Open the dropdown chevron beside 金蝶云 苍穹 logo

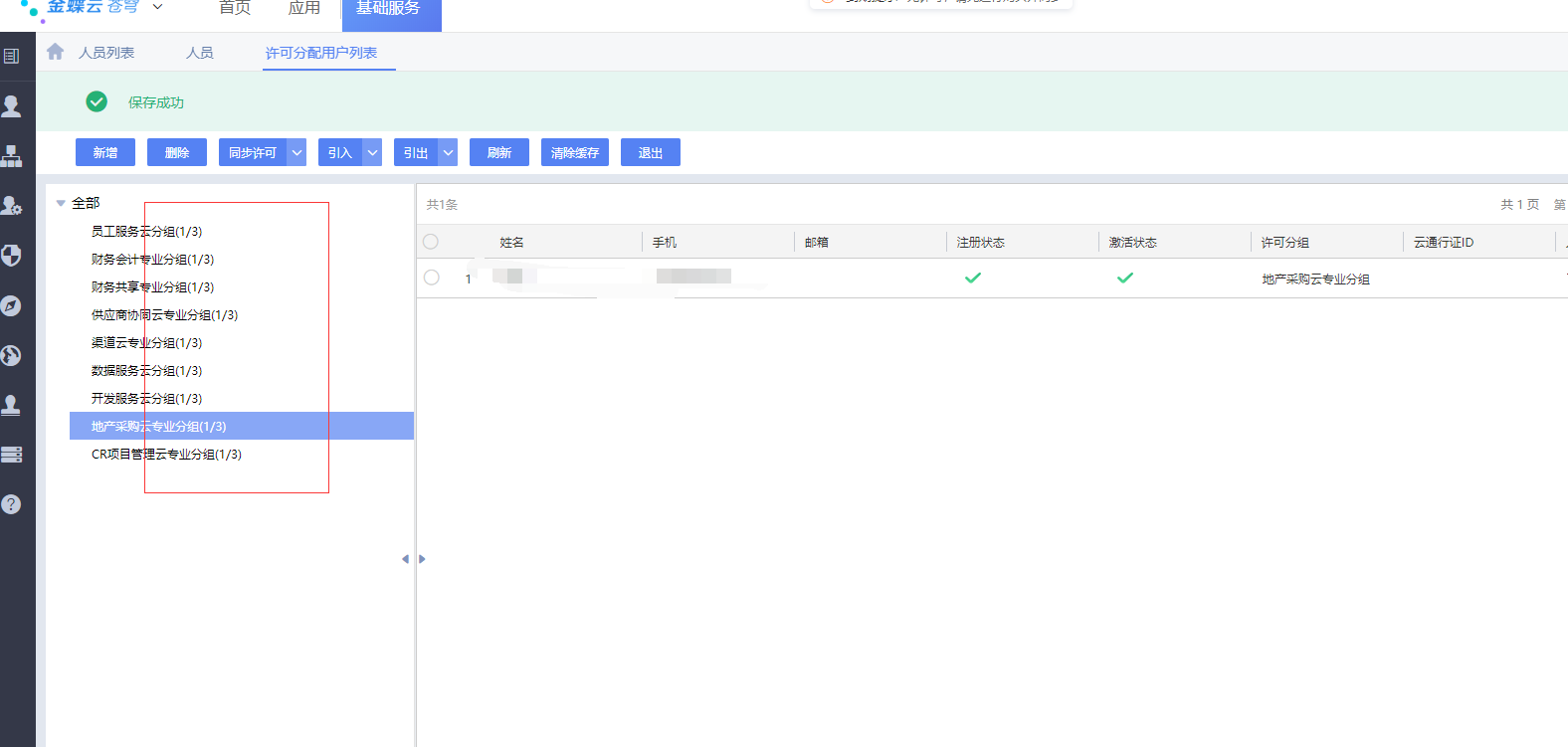point(157,7)
